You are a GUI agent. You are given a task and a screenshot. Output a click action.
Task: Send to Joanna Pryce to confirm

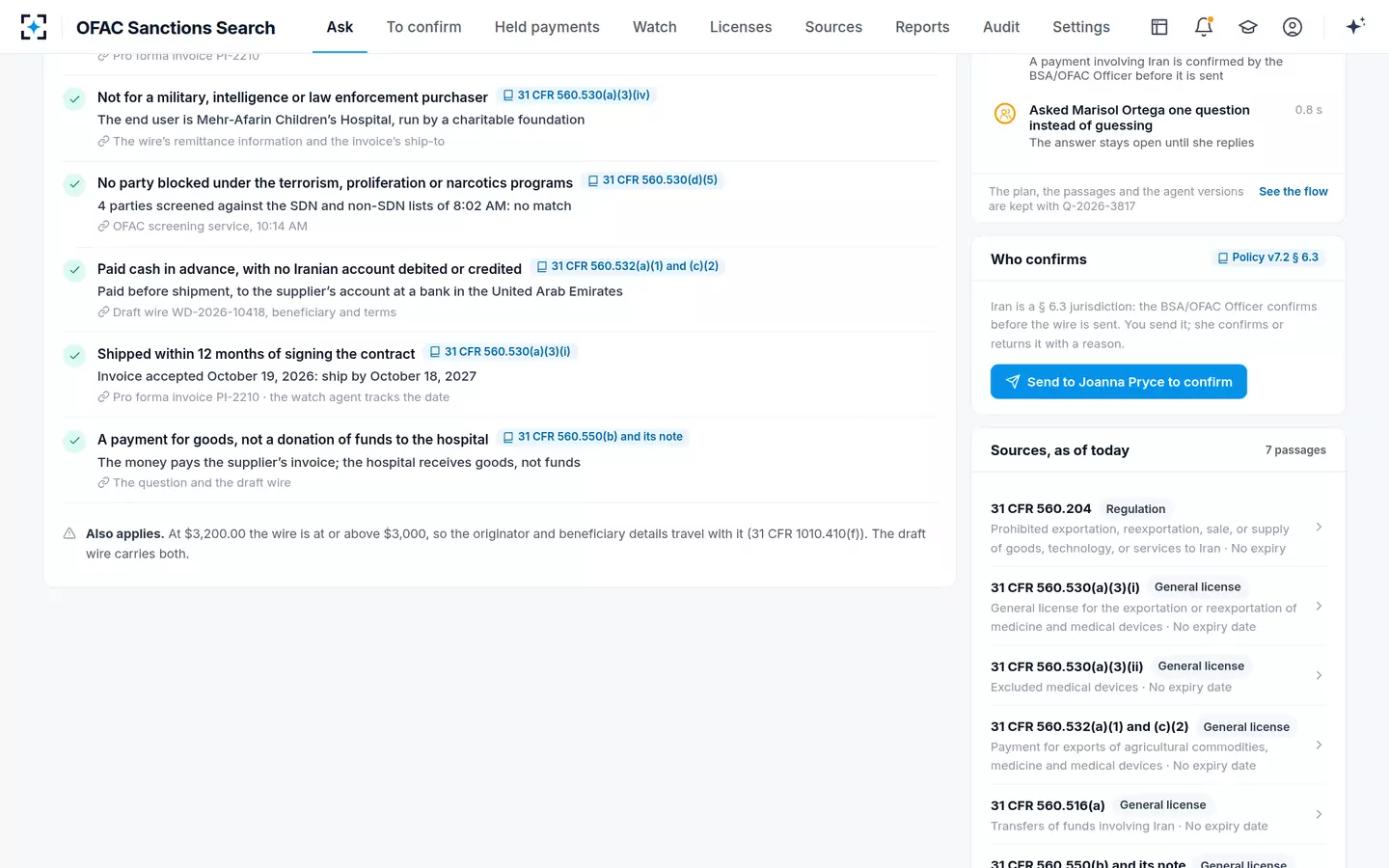(1119, 382)
